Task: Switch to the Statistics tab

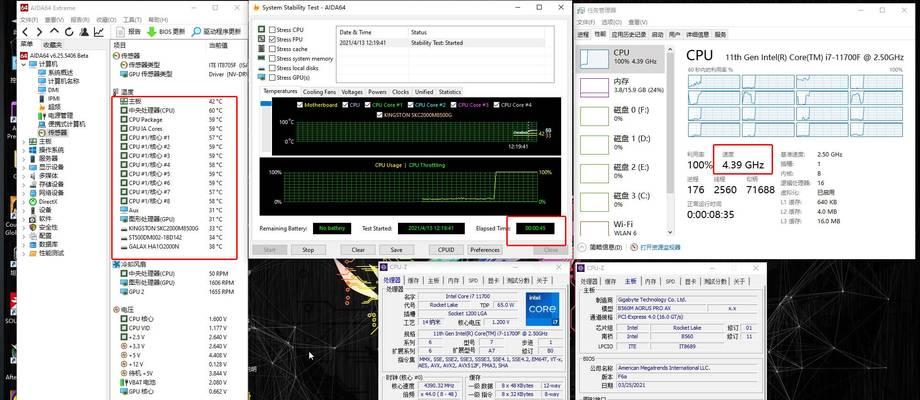Action: [449, 92]
